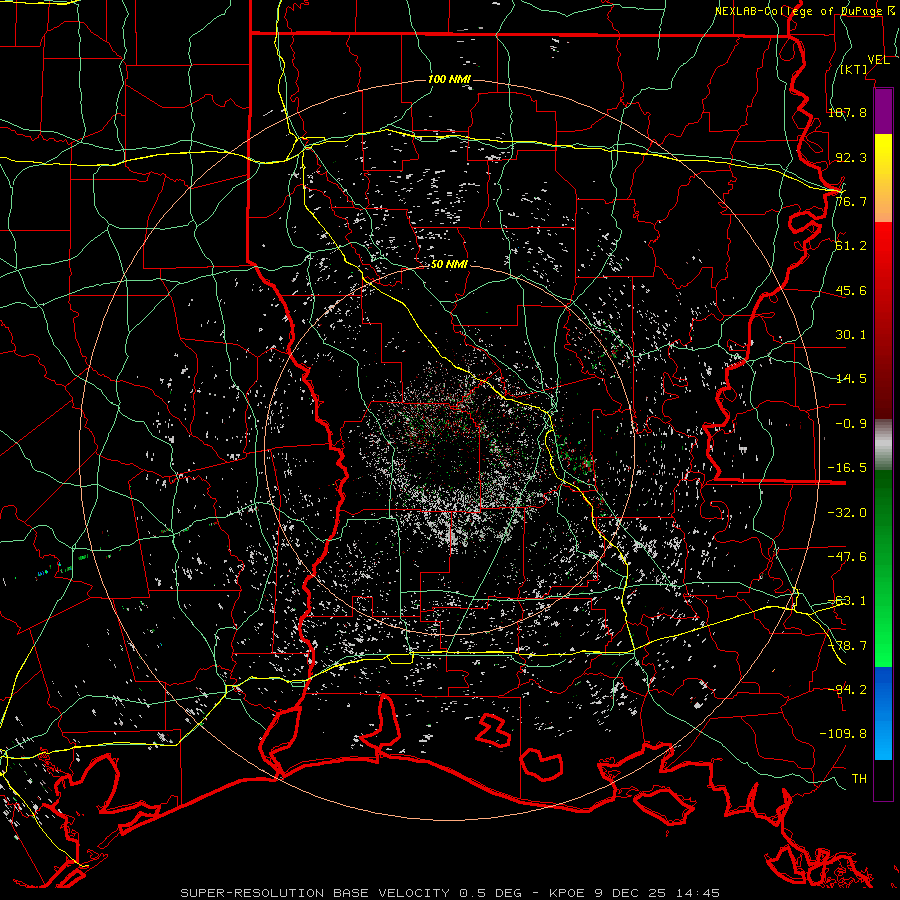Click the -32.0 velocity scale value
900x900 pixels.
[847, 513]
